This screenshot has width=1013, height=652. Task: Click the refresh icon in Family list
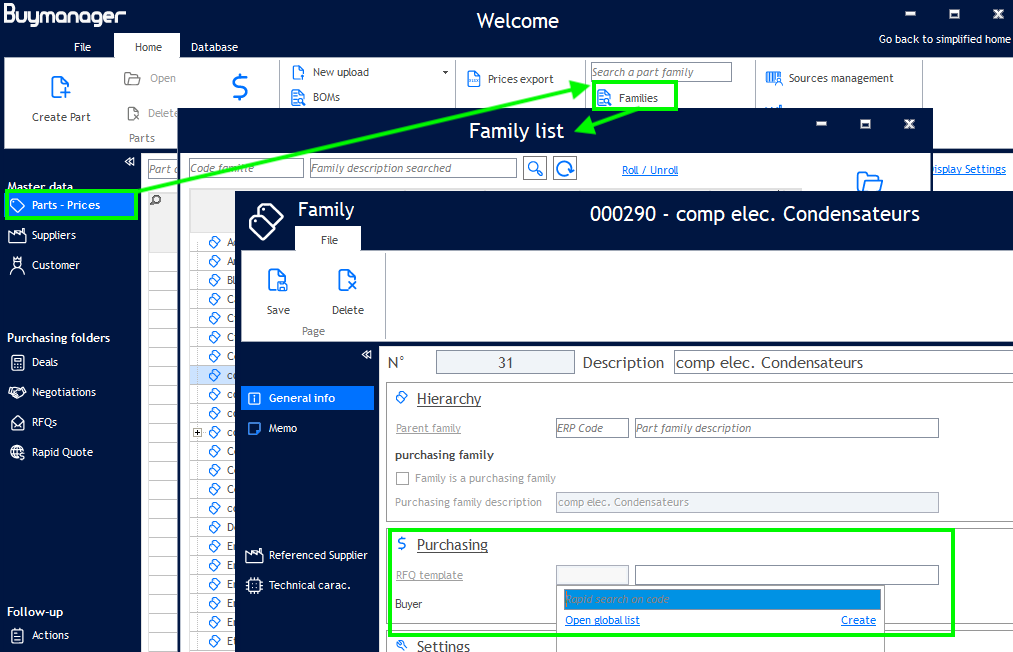(x=565, y=169)
